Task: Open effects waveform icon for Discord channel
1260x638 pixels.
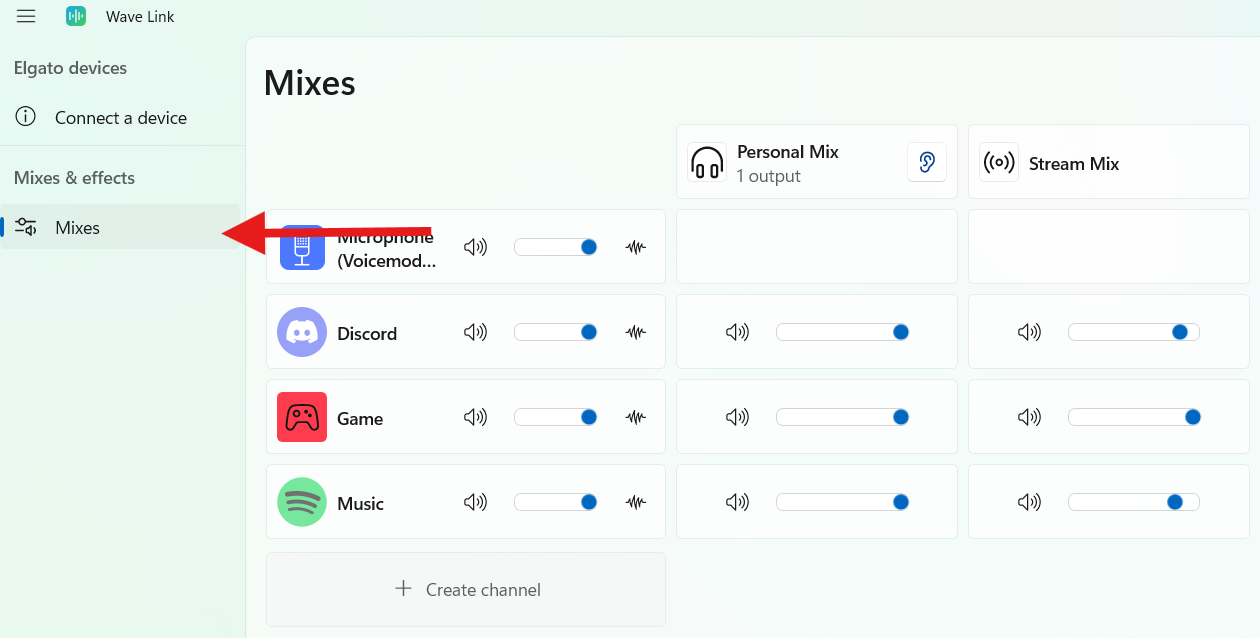Action: 635,332
